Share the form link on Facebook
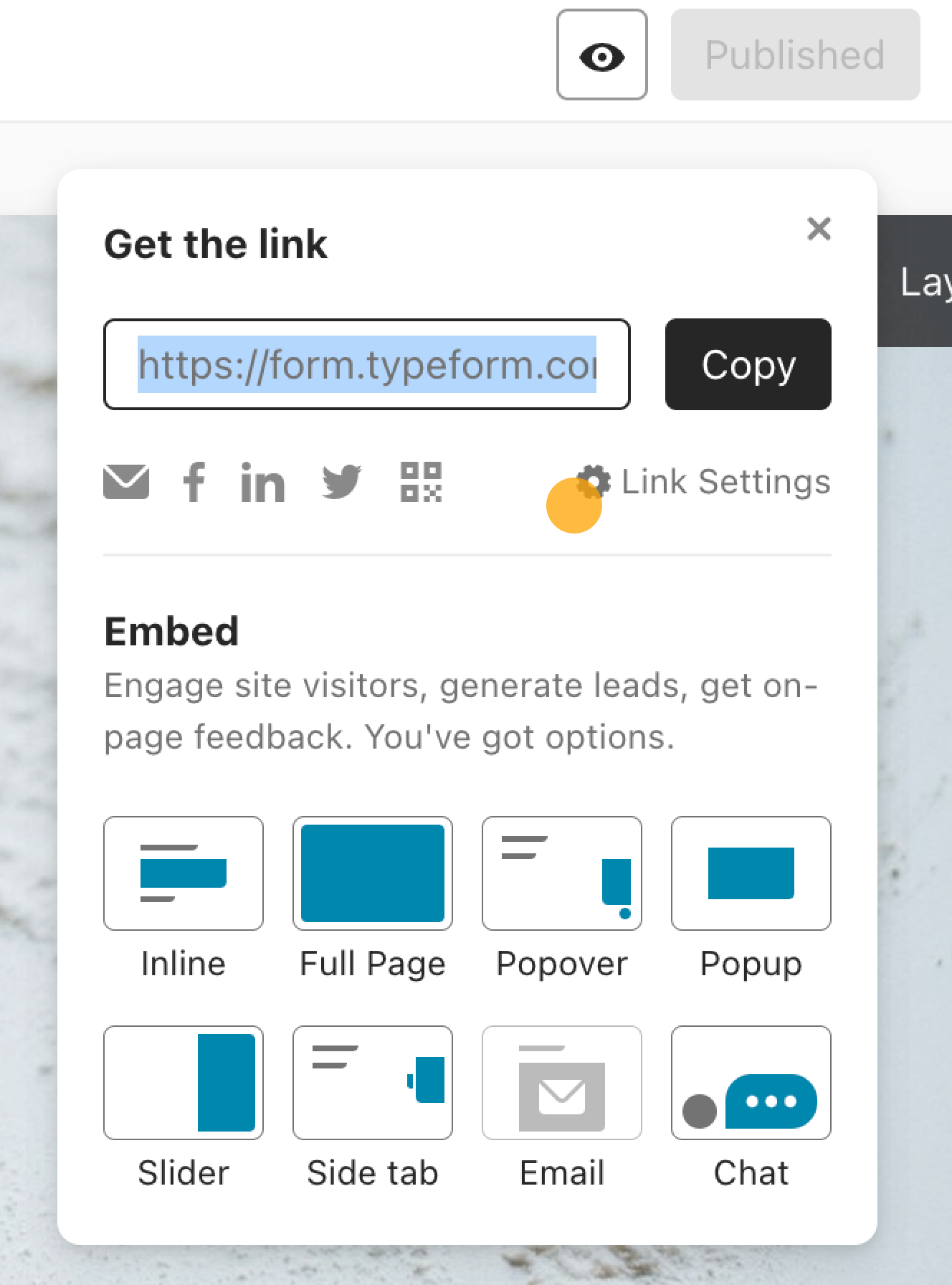 tap(194, 481)
